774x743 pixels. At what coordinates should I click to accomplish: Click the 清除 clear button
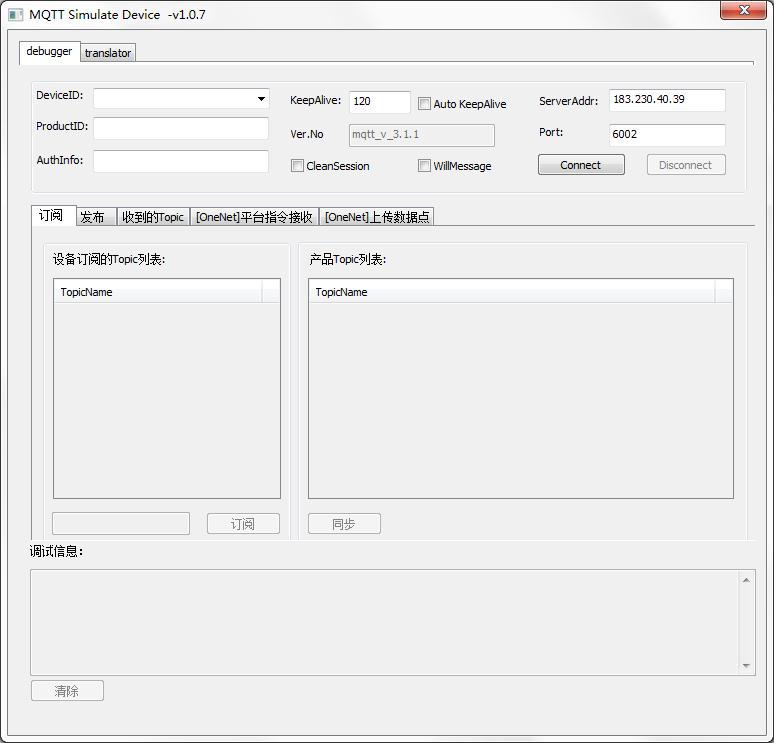67,691
